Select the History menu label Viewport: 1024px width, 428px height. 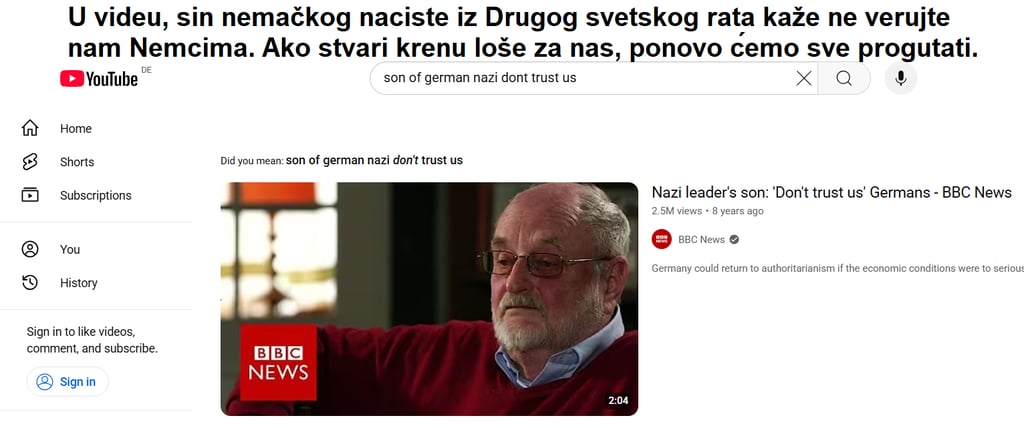(78, 283)
